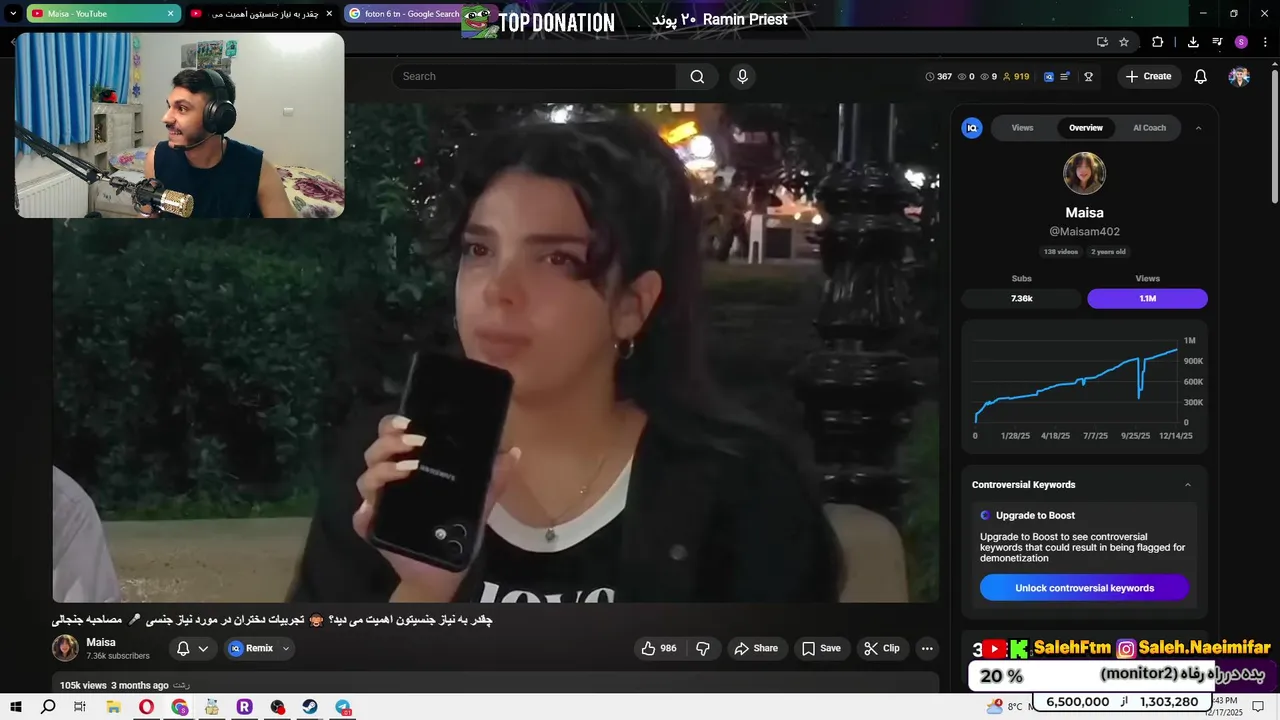Click the Chrome profile S avatar

1241,42
